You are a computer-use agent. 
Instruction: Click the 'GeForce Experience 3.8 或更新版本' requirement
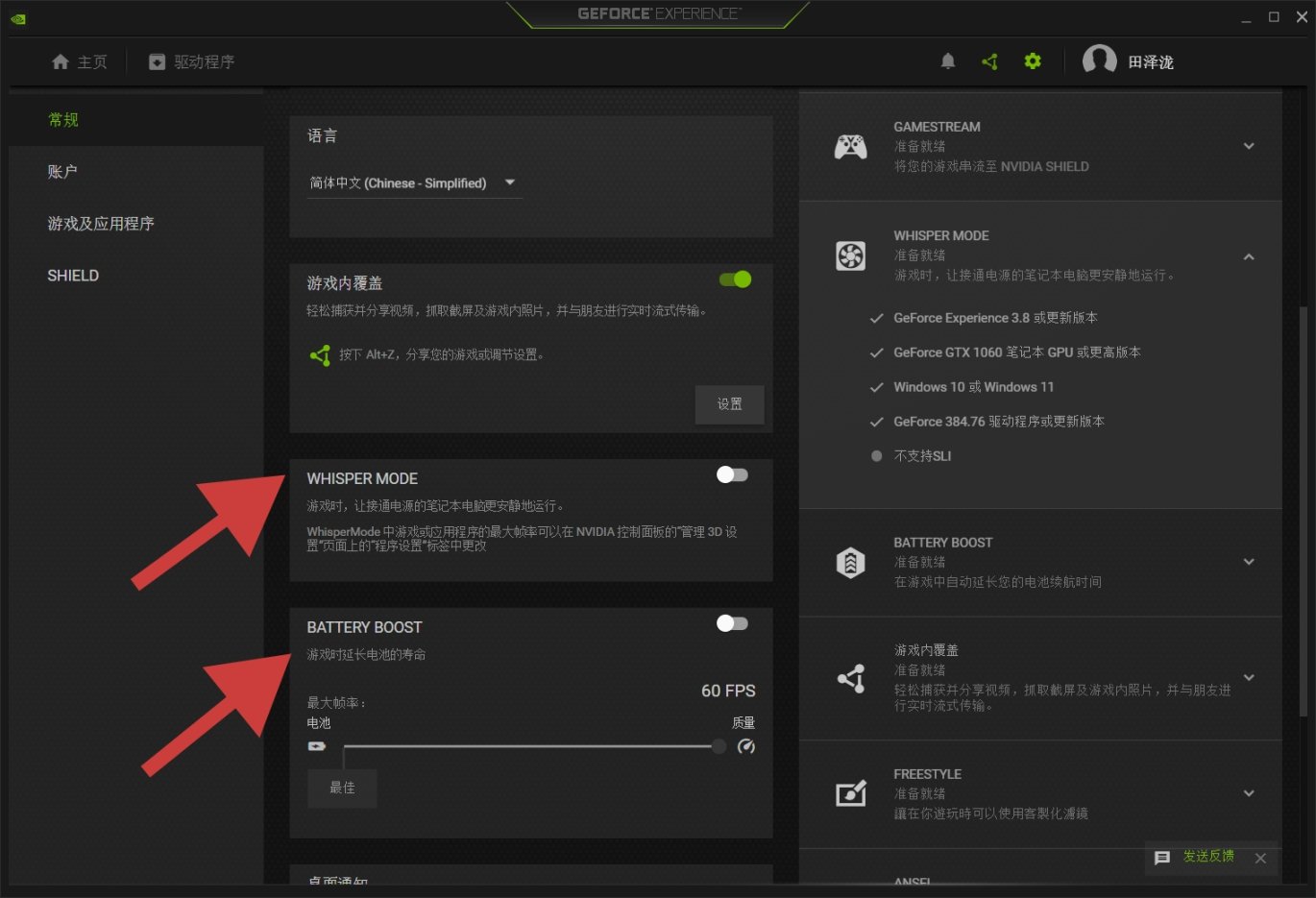pos(995,318)
